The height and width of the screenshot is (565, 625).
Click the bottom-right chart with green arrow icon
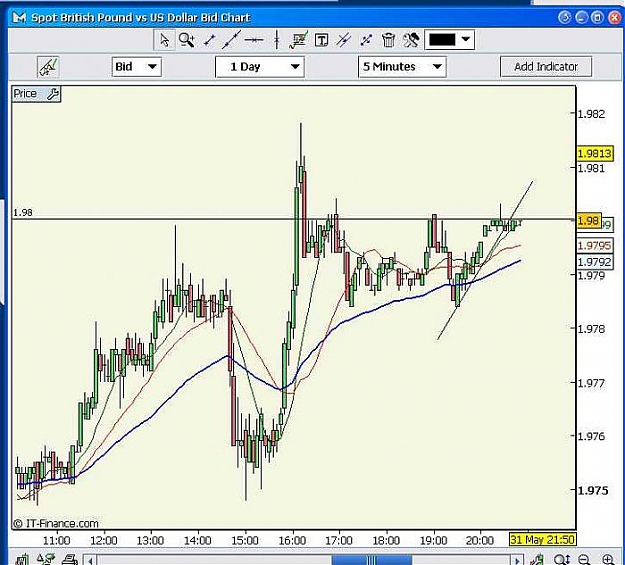[x=538, y=559]
